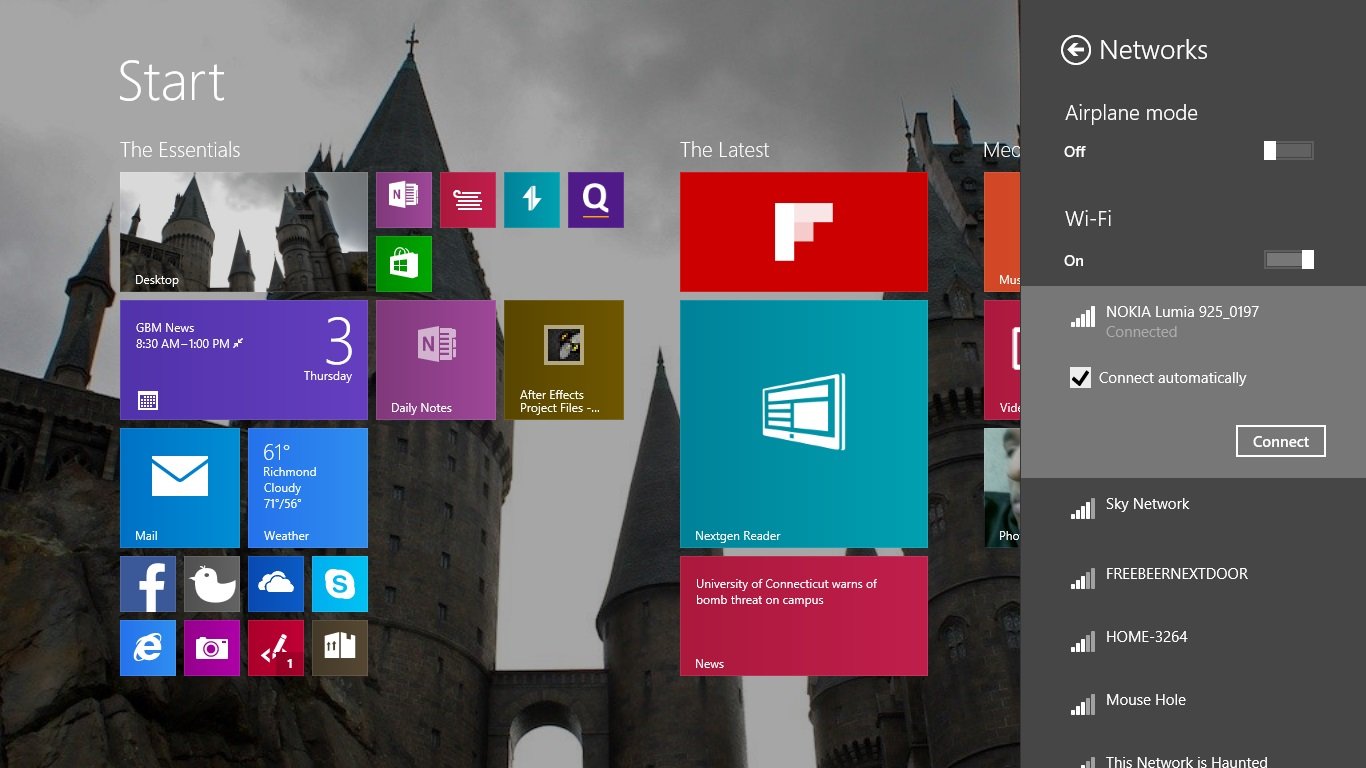1366x768 pixels.
Task: Open the red Flipboard tile
Action: coord(804,232)
